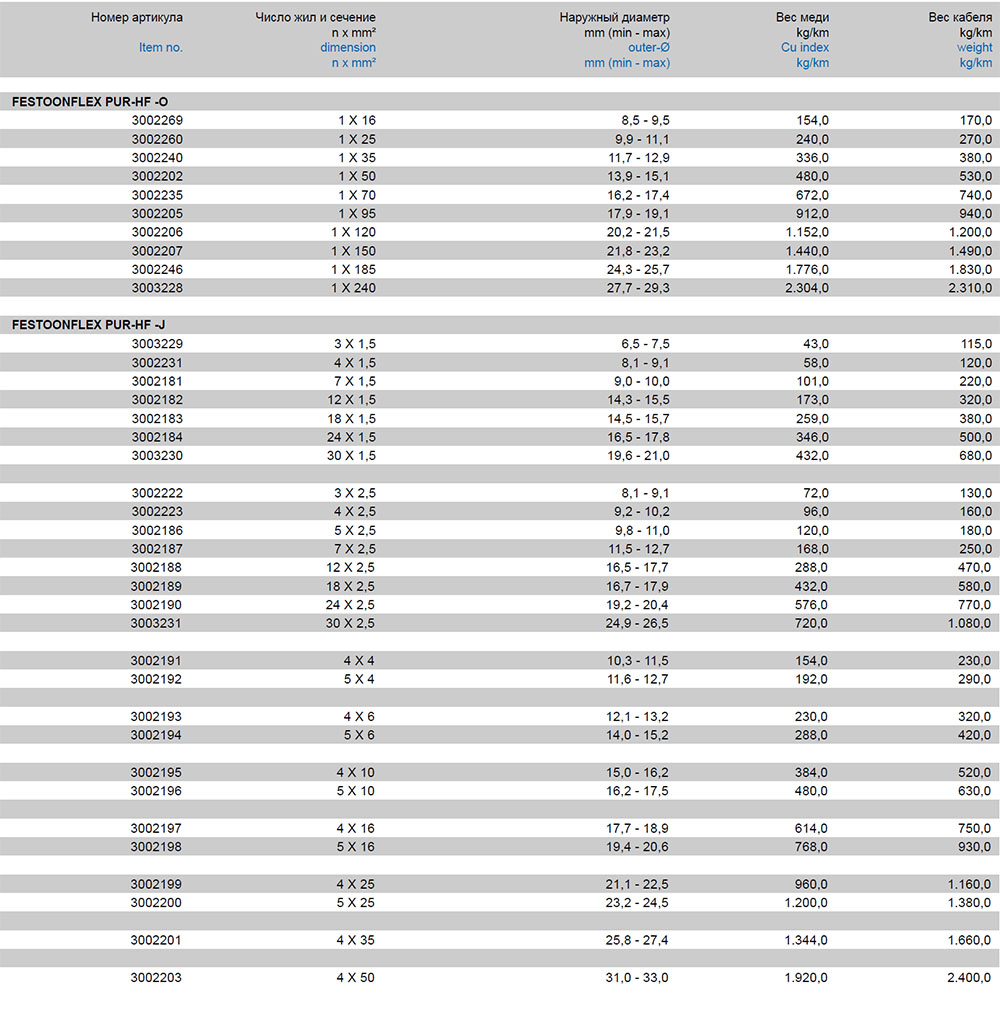
Task: Select item number 3002240
Action: point(157,158)
